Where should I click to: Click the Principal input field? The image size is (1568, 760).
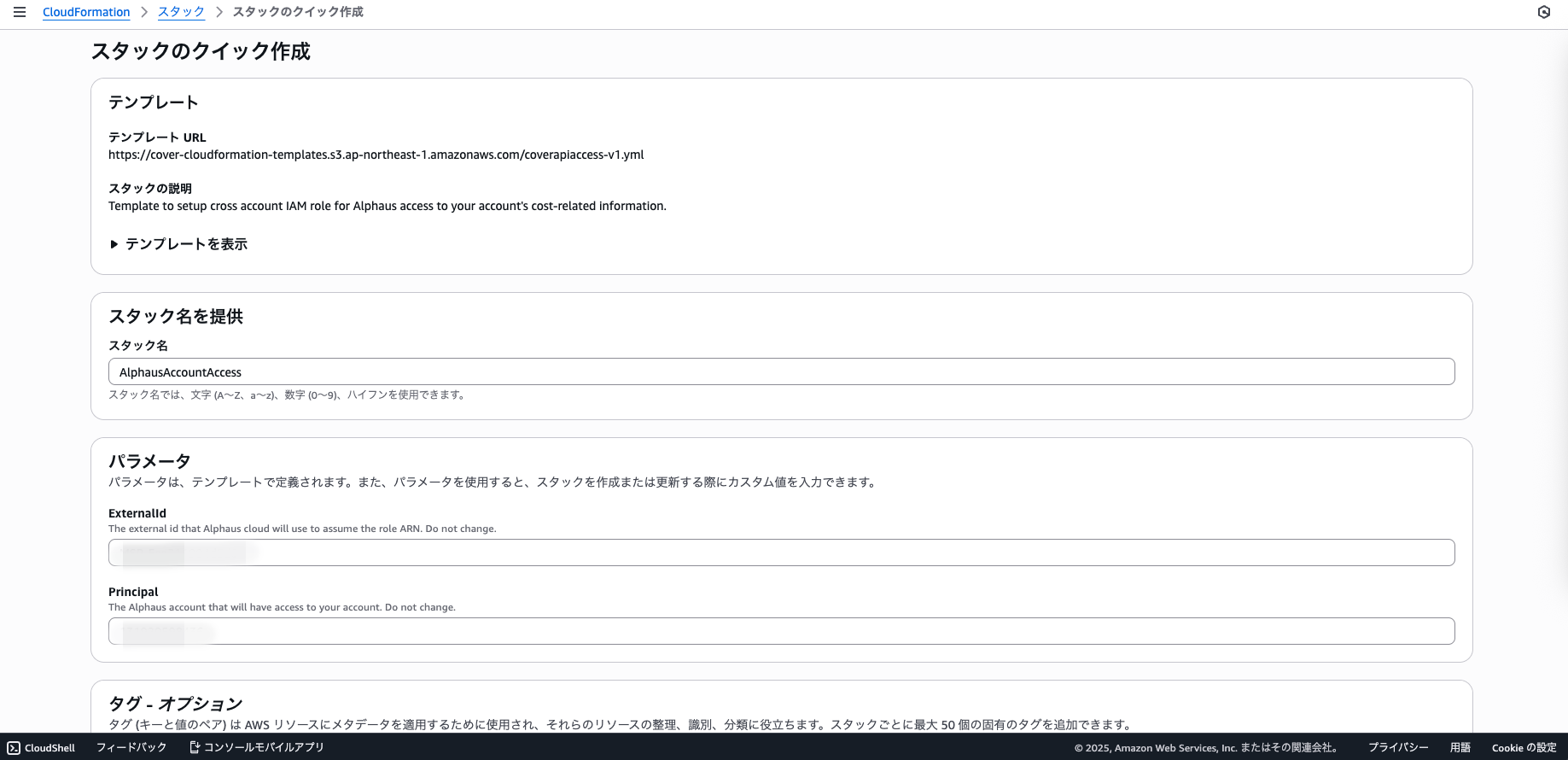pos(781,631)
